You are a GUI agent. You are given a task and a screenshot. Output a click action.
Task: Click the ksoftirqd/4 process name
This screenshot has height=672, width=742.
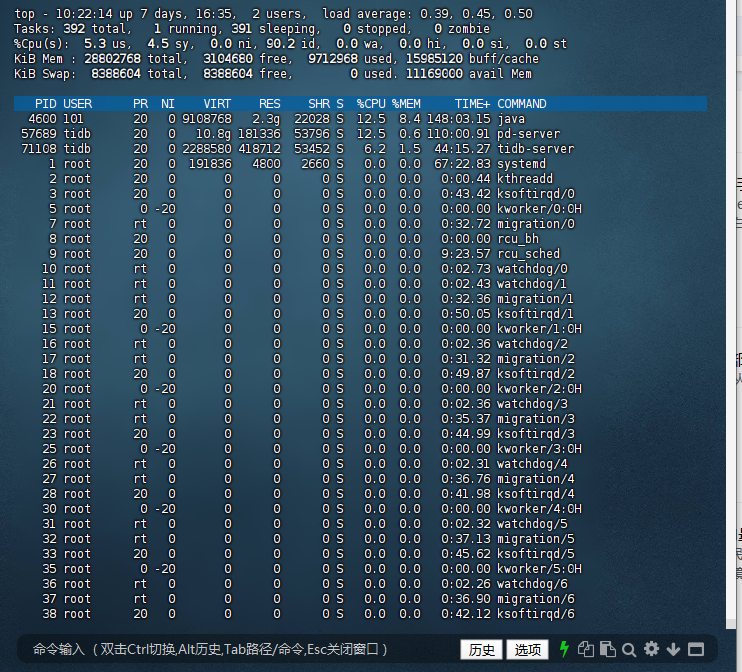click(536, 494)
